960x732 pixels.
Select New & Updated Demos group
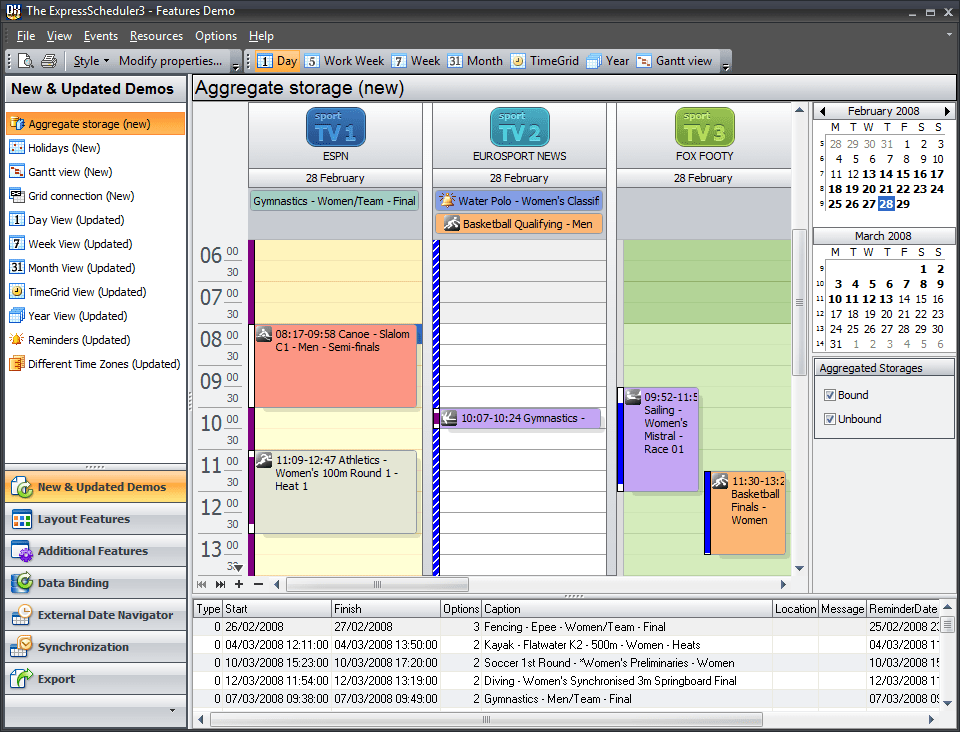pyautogui.click(x=96, y=487)
